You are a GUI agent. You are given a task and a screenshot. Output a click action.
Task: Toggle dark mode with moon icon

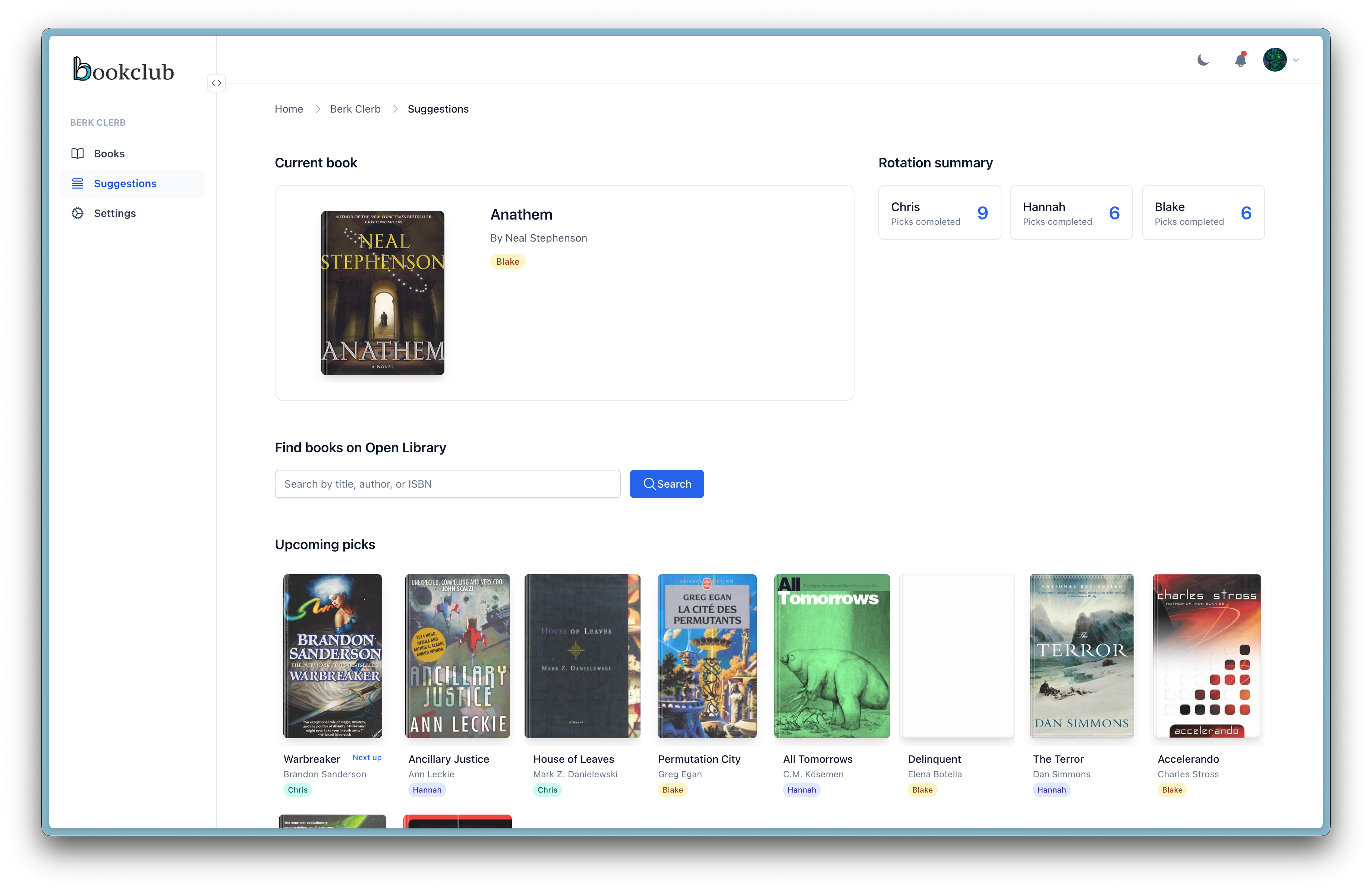click(1202, 60)
